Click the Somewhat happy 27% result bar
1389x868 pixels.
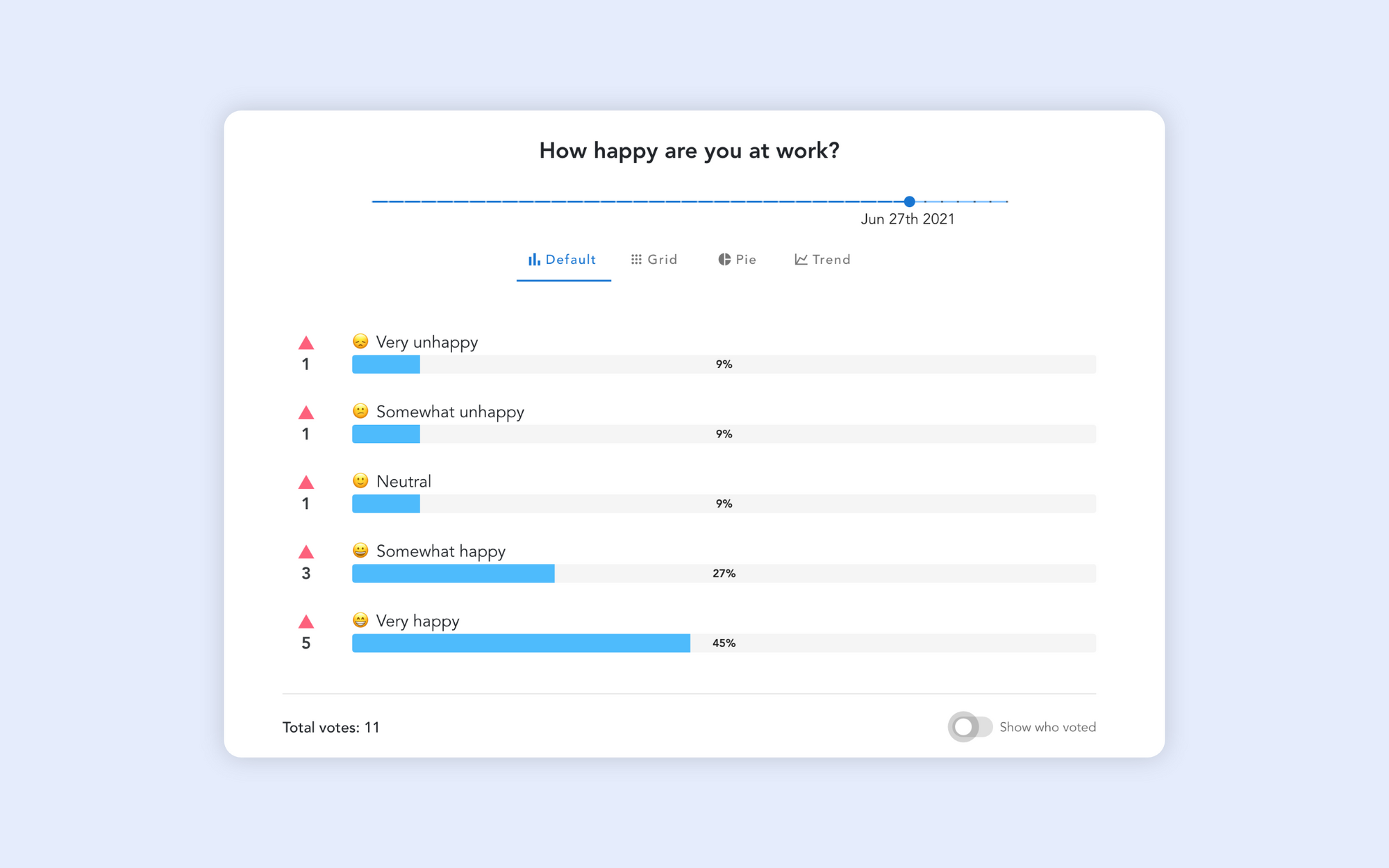click(724, 574)
